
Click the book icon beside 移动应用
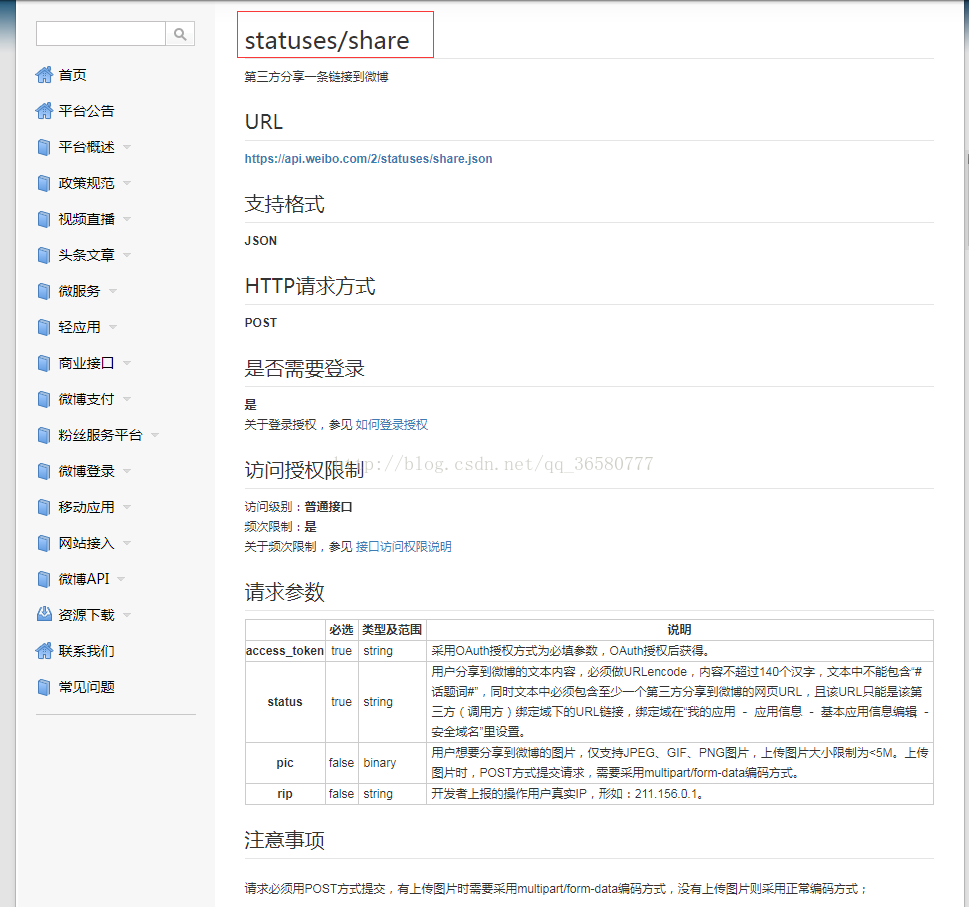pos(44,507)
